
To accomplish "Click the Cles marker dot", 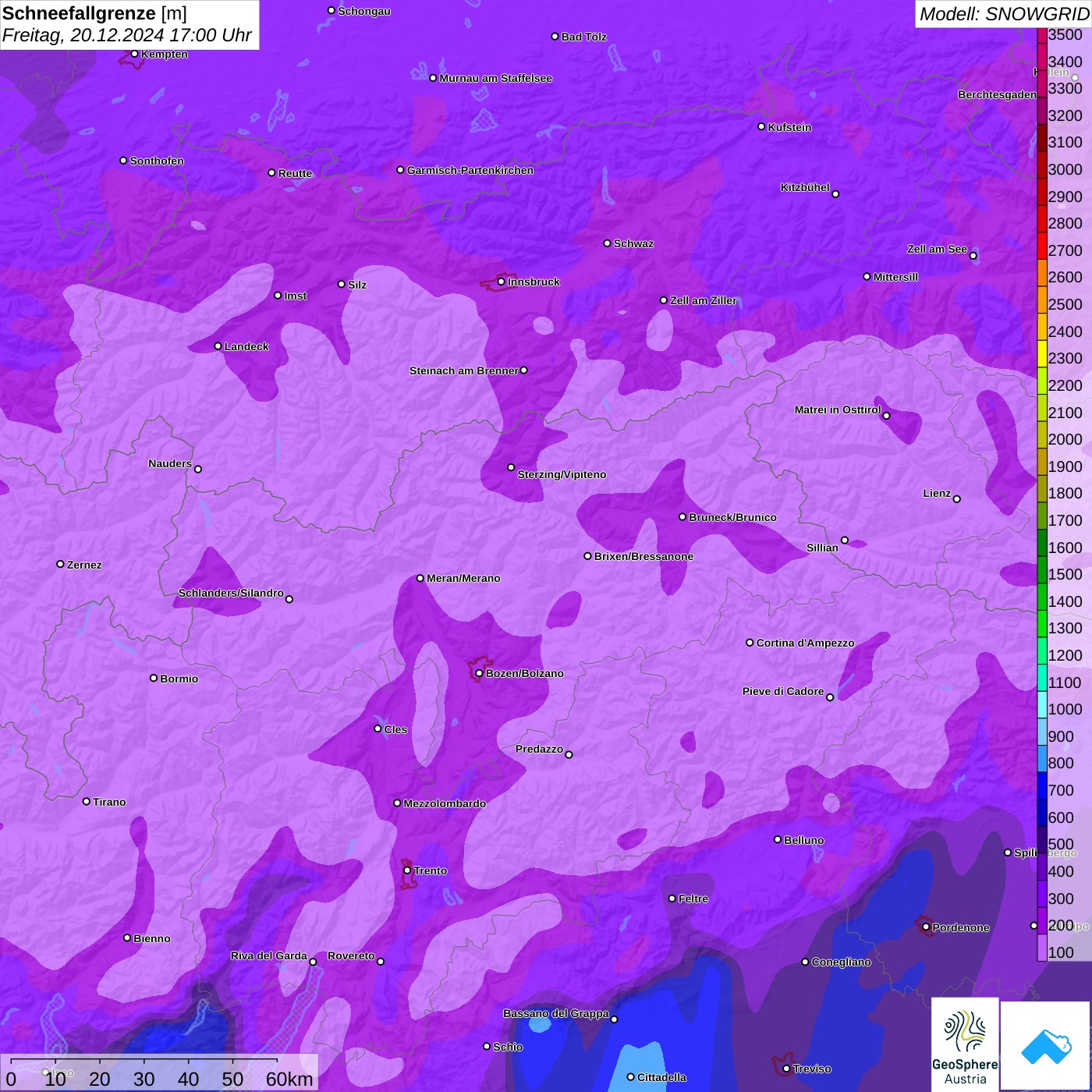I will (378, 729).
